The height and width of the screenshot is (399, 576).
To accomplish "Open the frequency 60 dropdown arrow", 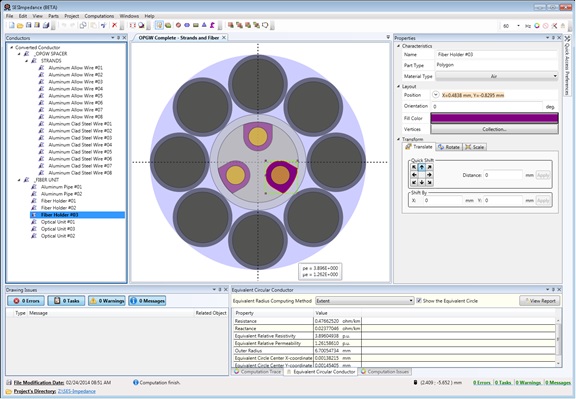I will [518, 26].
